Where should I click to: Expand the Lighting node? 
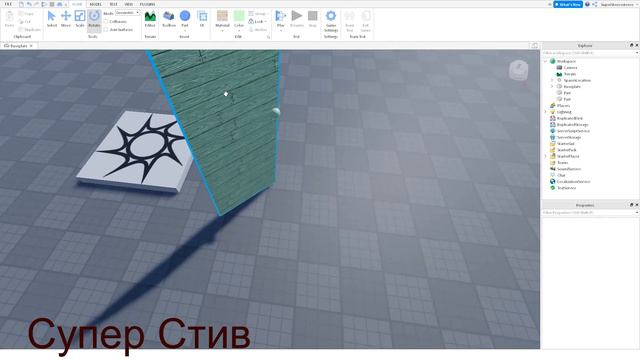[x=545, y=112]
